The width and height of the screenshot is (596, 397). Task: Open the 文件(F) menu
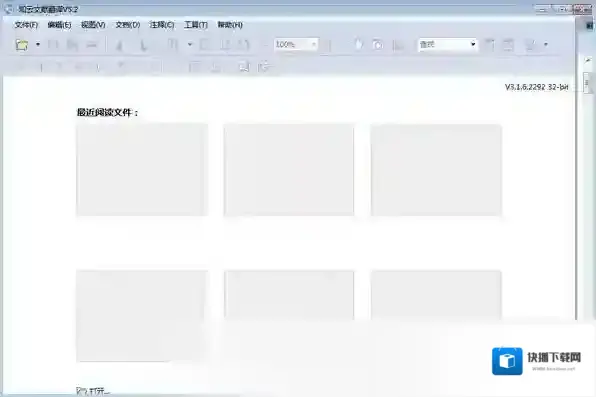26,25
